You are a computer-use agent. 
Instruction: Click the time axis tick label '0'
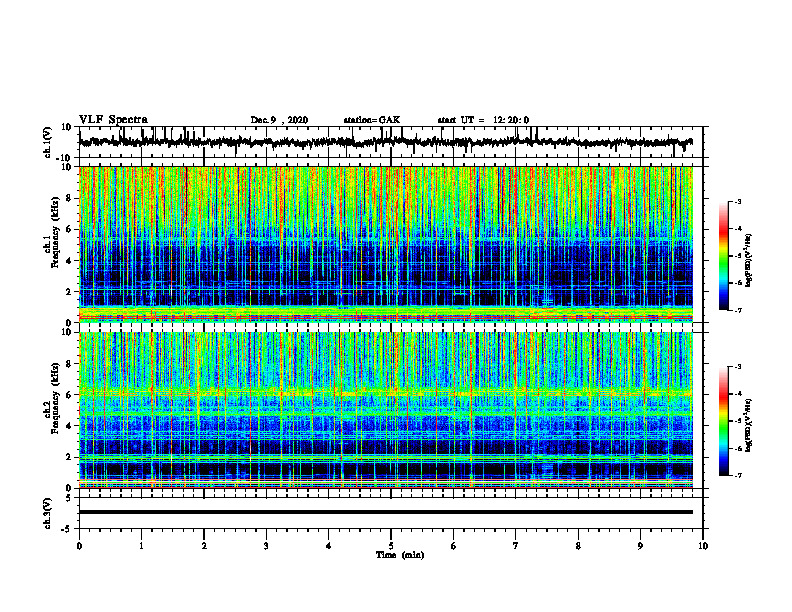[79, 546]
